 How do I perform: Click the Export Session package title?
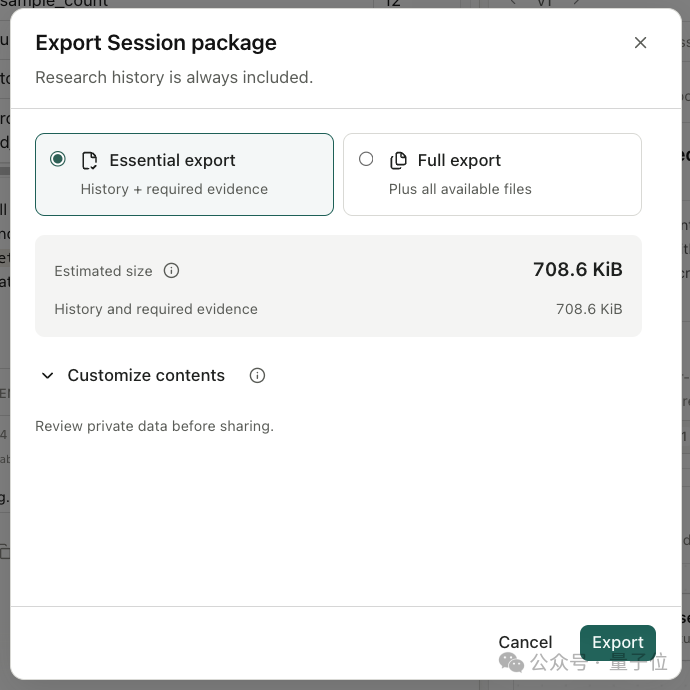coord(156,43)
